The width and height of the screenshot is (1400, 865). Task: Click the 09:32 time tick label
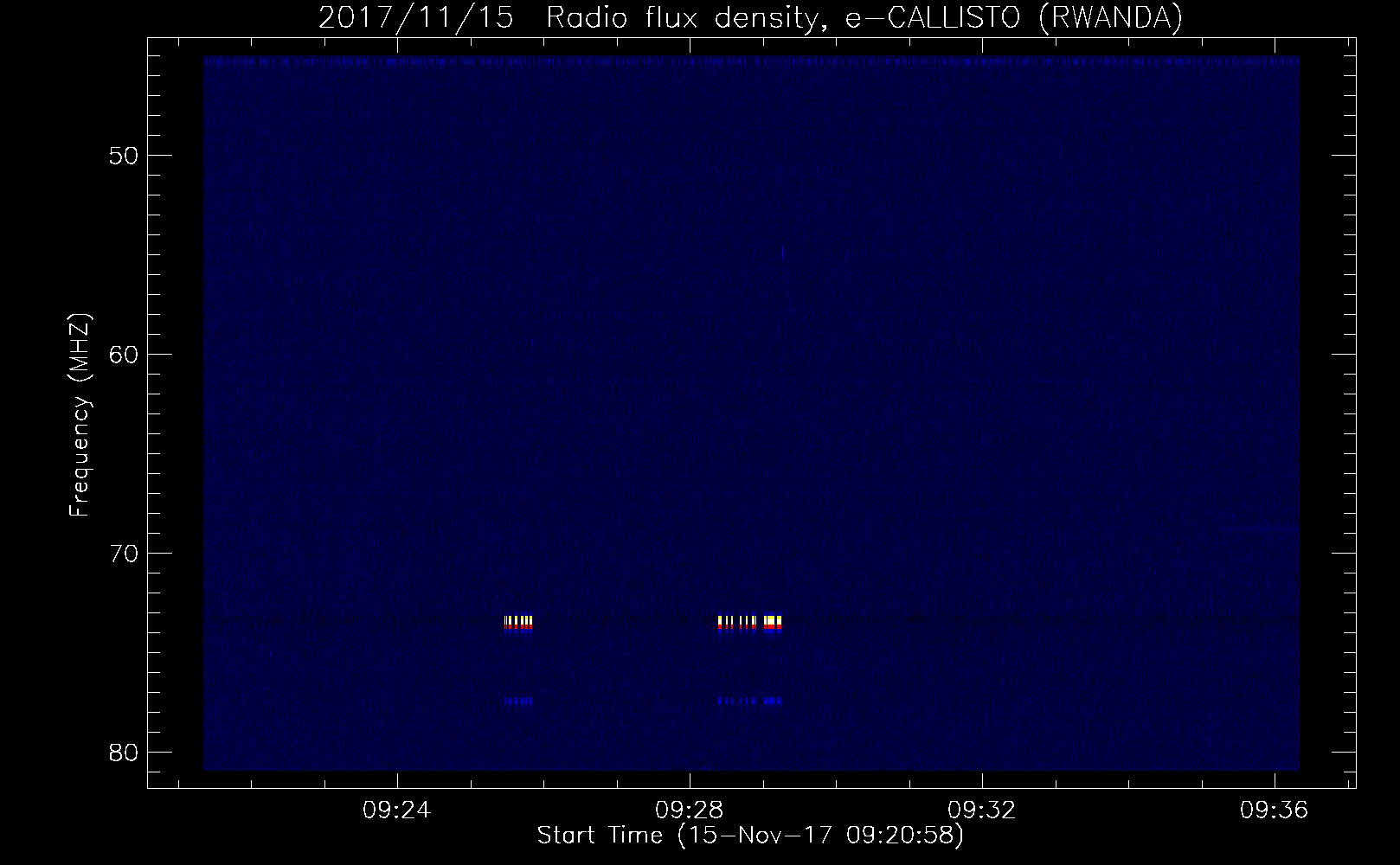(x=982, y=811)
